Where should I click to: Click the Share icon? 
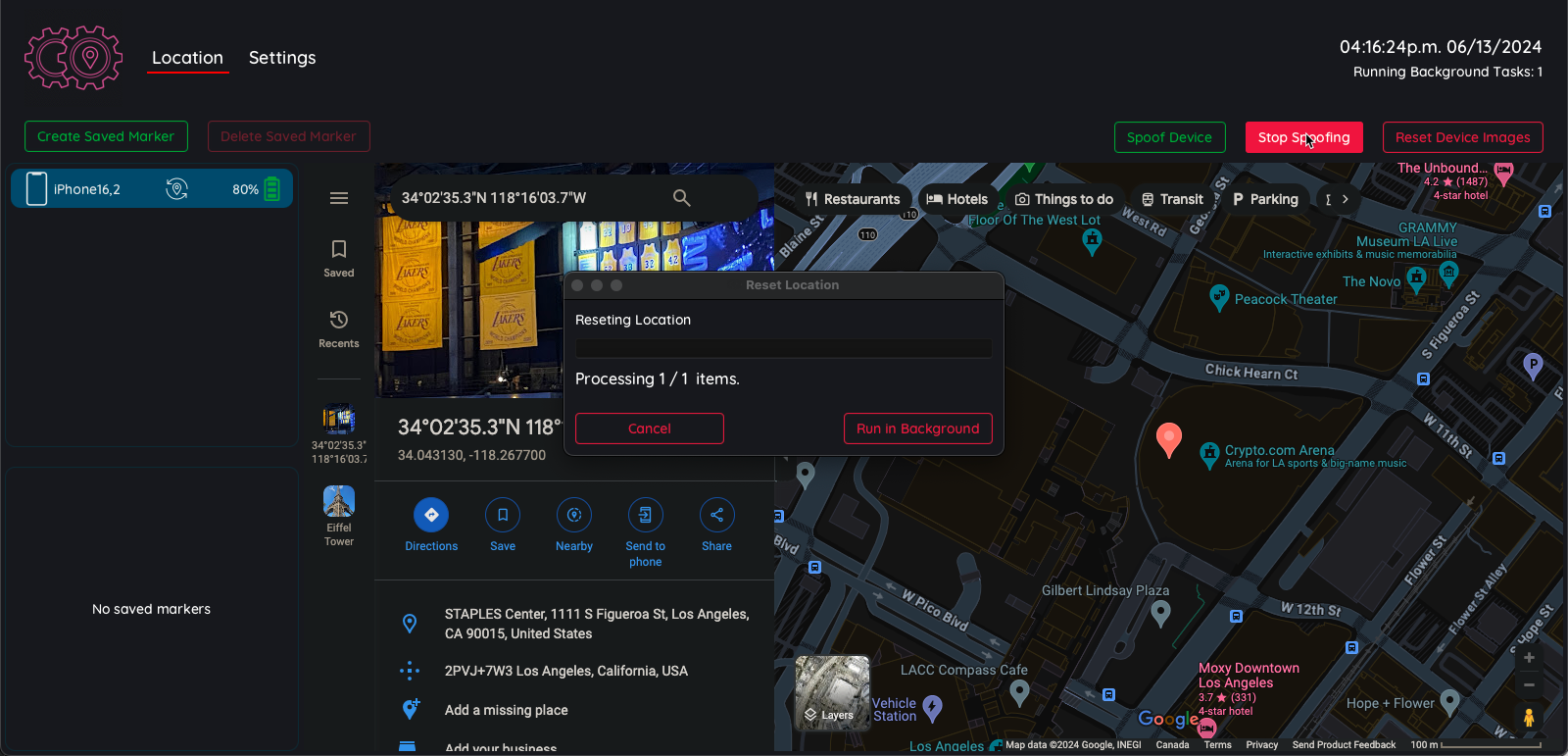click(716, 515)
